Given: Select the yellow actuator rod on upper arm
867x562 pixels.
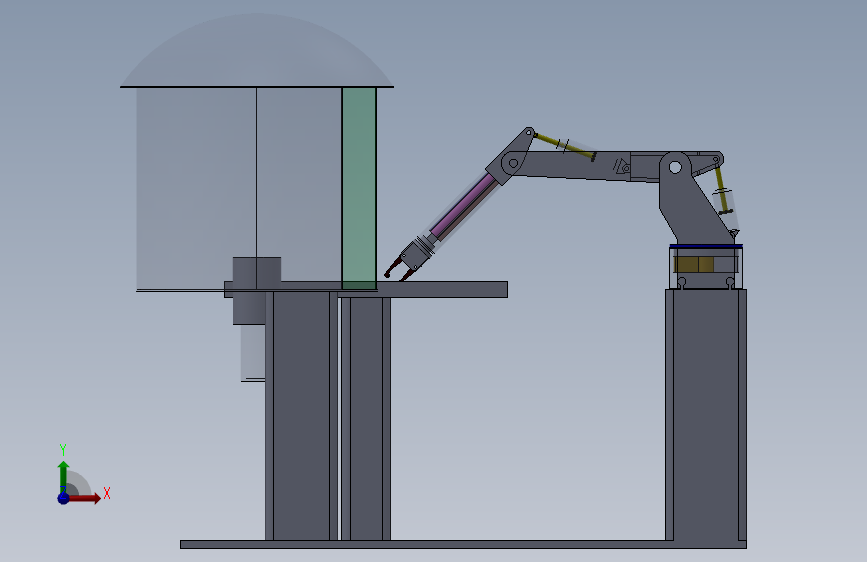Looking at the screenshot, I should click(564, 146).
